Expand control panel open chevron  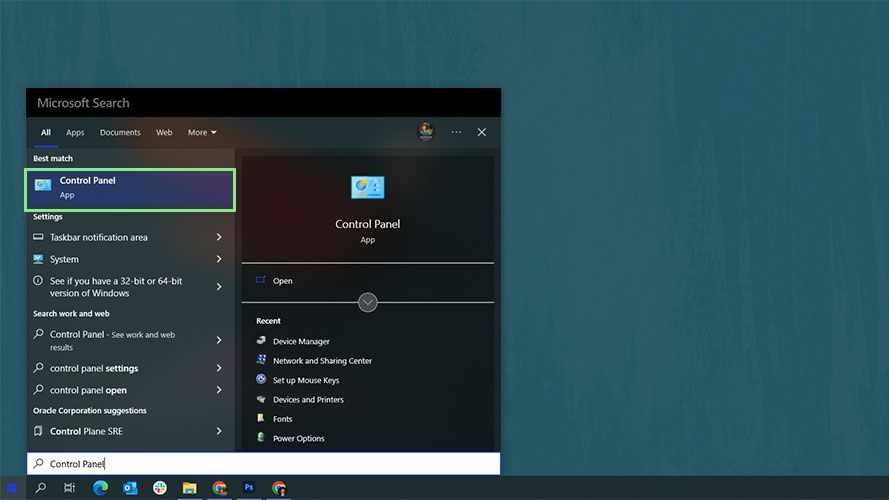click(219, 390)
